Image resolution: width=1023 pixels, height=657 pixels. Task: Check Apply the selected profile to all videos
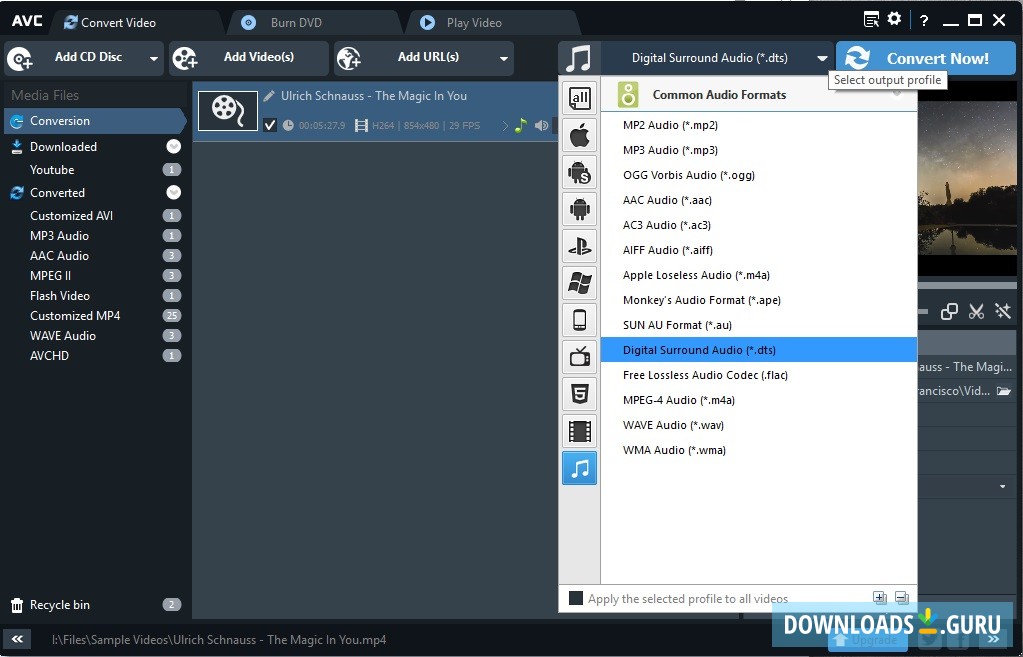click(x=575, y=598)
